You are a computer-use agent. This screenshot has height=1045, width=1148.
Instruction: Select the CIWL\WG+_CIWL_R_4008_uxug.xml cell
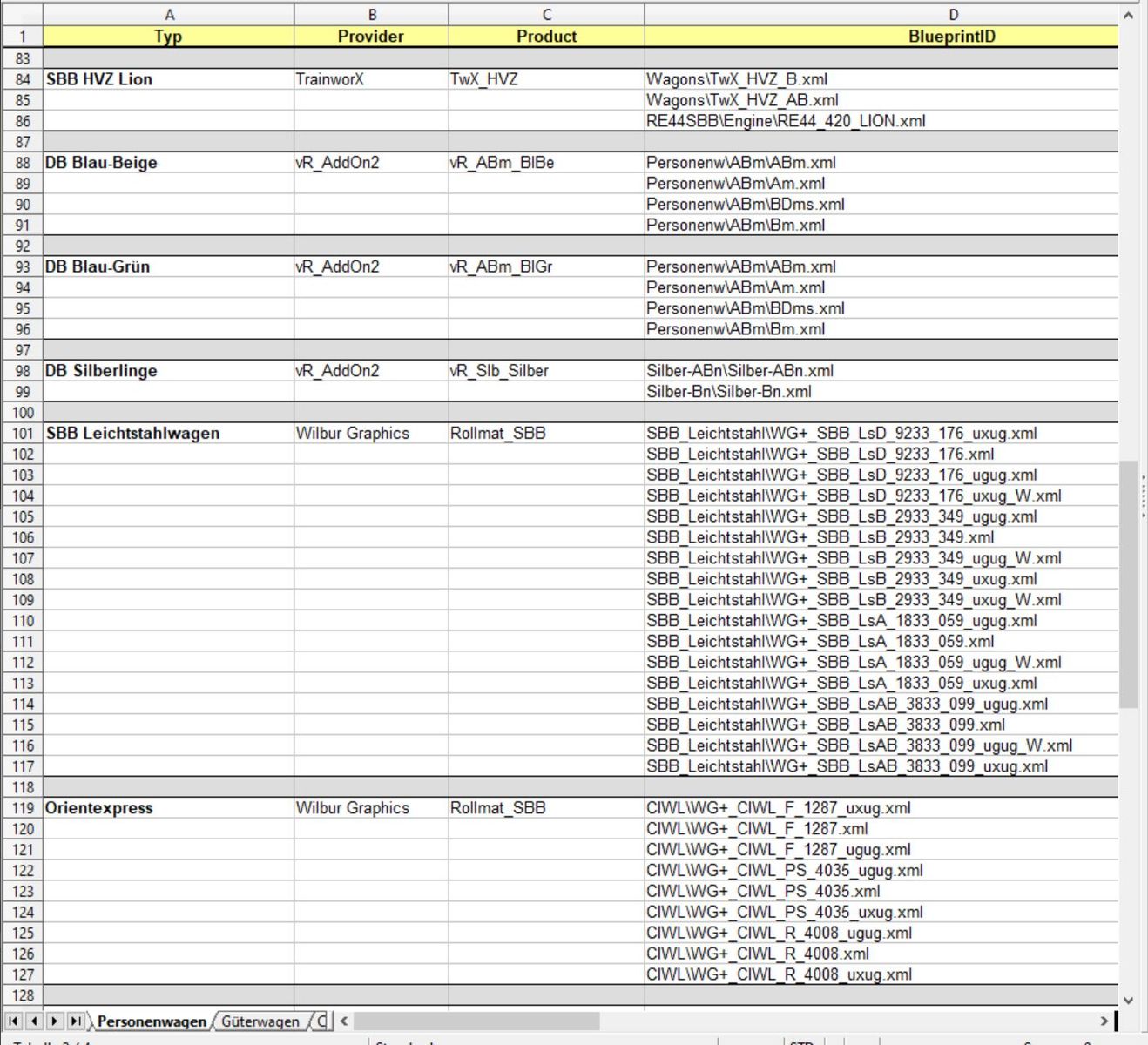881,974
